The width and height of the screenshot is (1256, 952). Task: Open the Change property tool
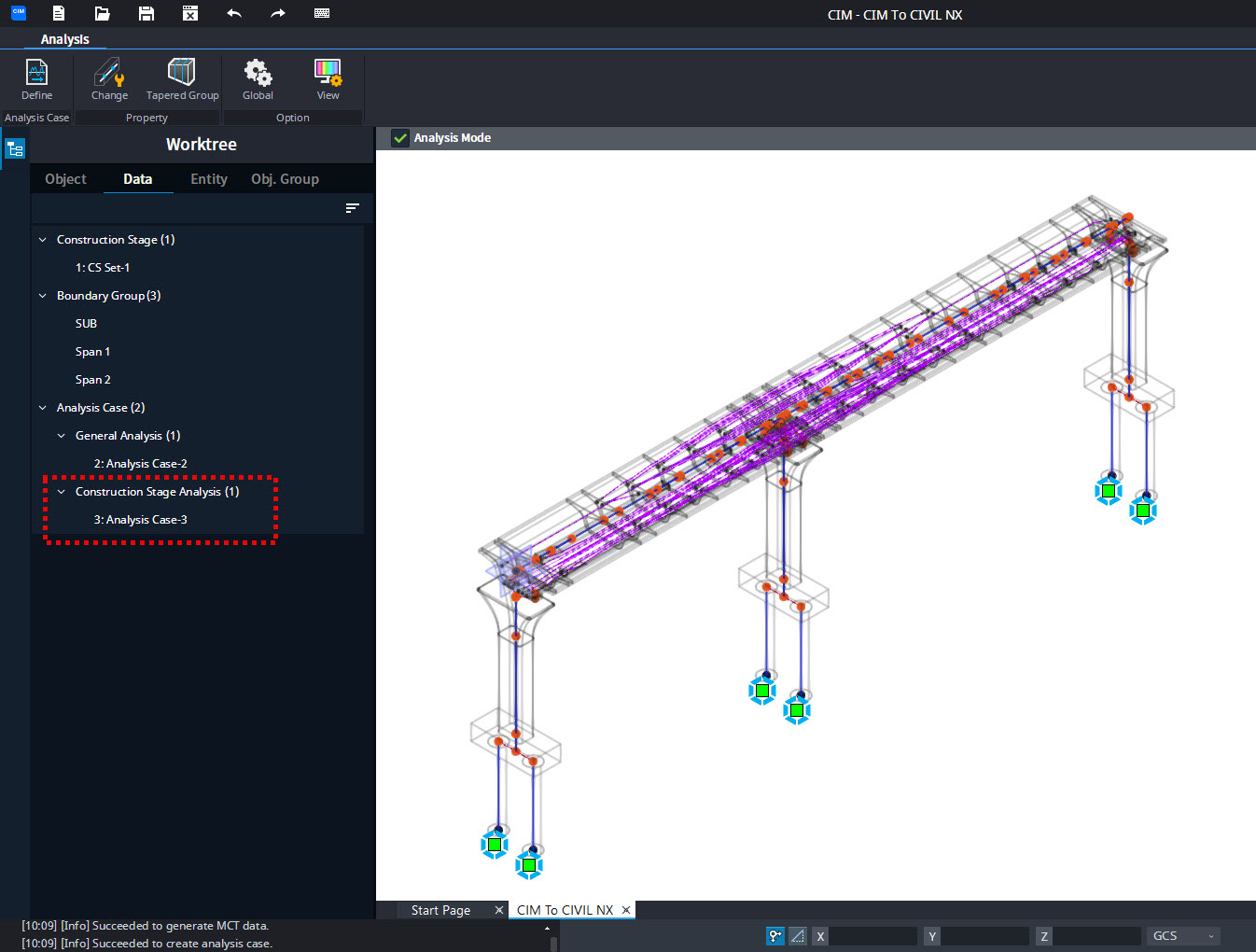(109, 79)
